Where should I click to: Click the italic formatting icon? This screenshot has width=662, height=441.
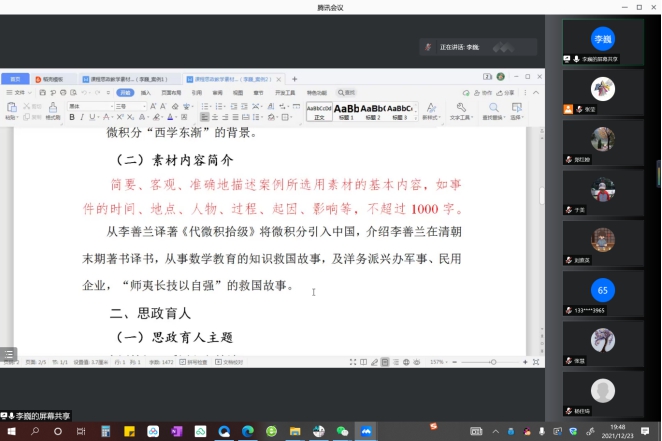tap(83, 117)
